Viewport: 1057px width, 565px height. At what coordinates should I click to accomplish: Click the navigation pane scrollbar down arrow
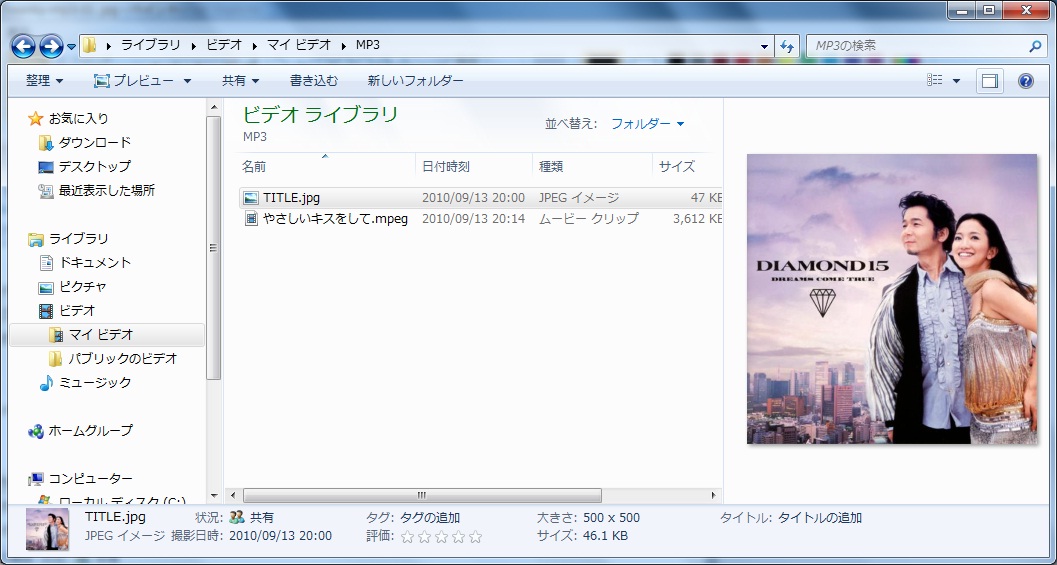(214, 496)
